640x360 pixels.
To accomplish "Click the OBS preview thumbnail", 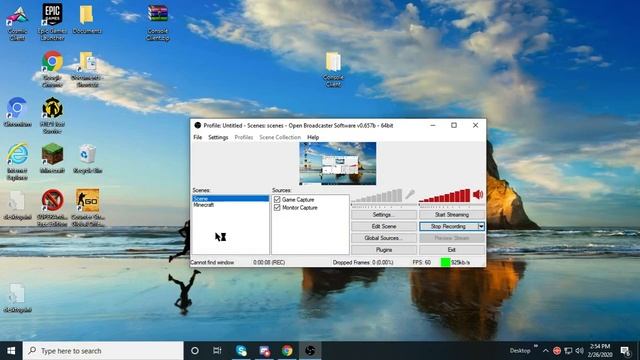I will click(x=338, y=163).
